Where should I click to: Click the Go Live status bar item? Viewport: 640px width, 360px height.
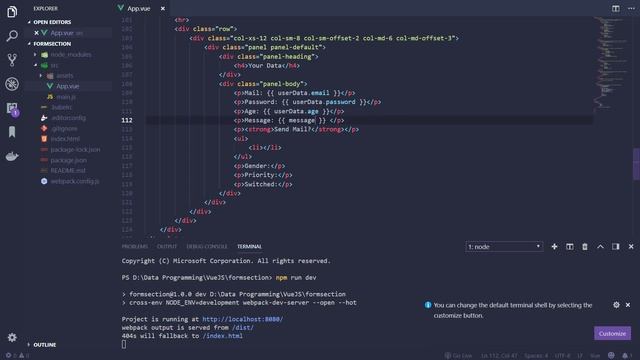[458, 356]
